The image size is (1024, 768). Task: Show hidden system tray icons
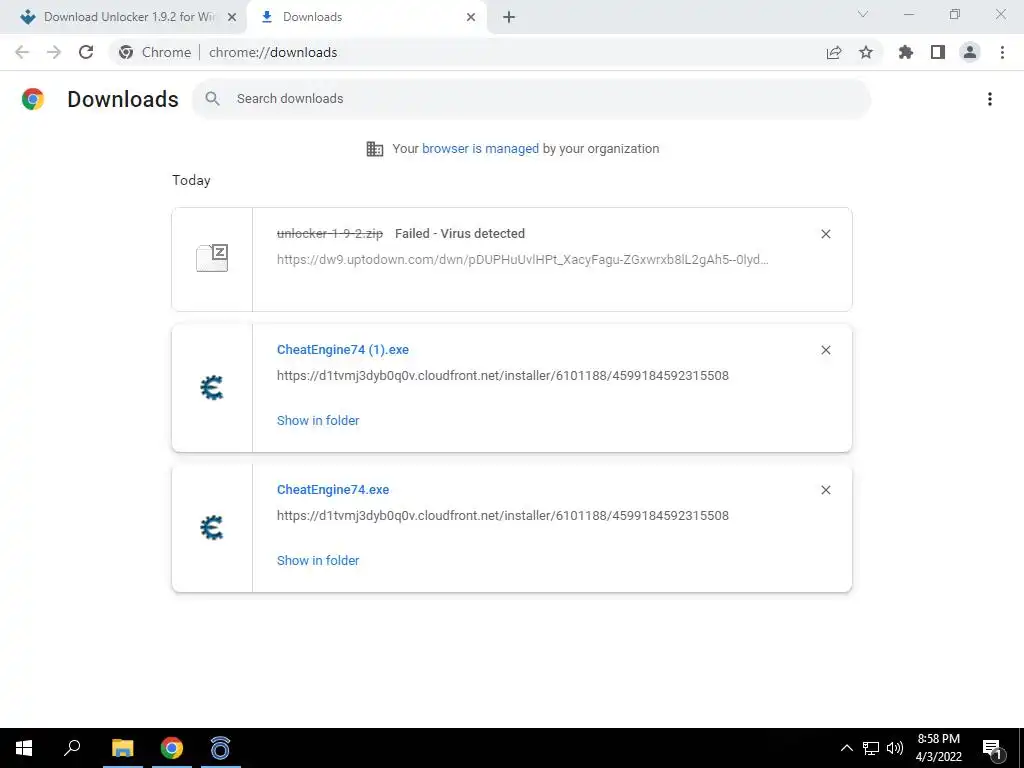(x=846, y=748)
